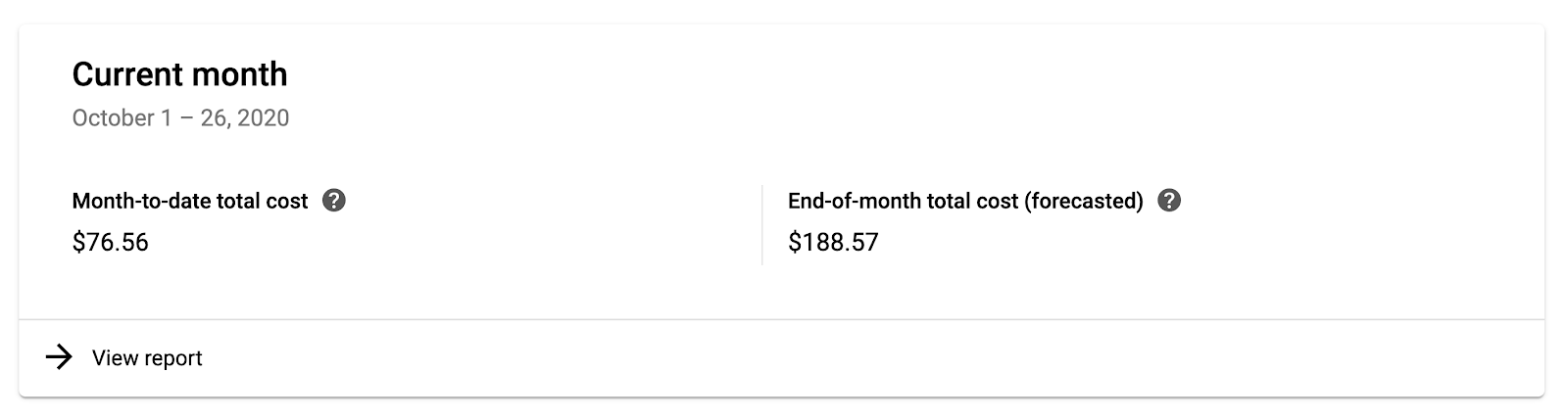
Task: Click the vertical divider between cost sections
Action: click(761, 225)
